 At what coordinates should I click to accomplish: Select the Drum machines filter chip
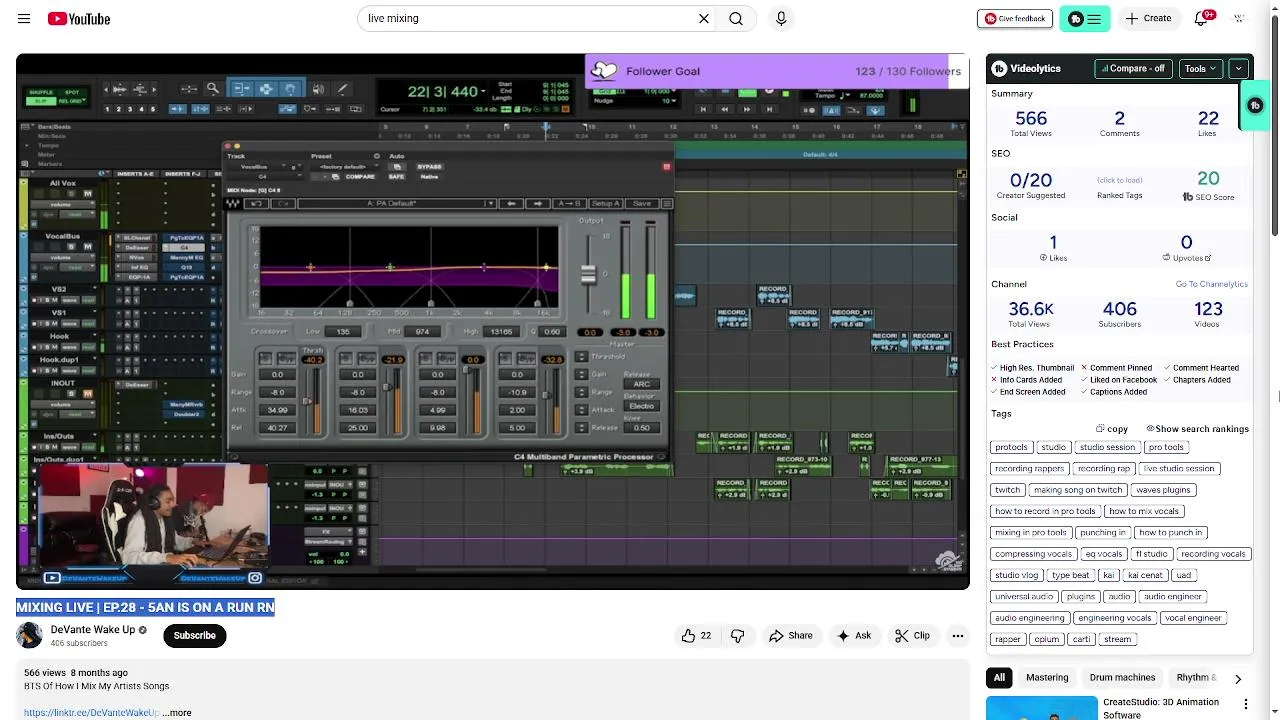[1122, 678]
